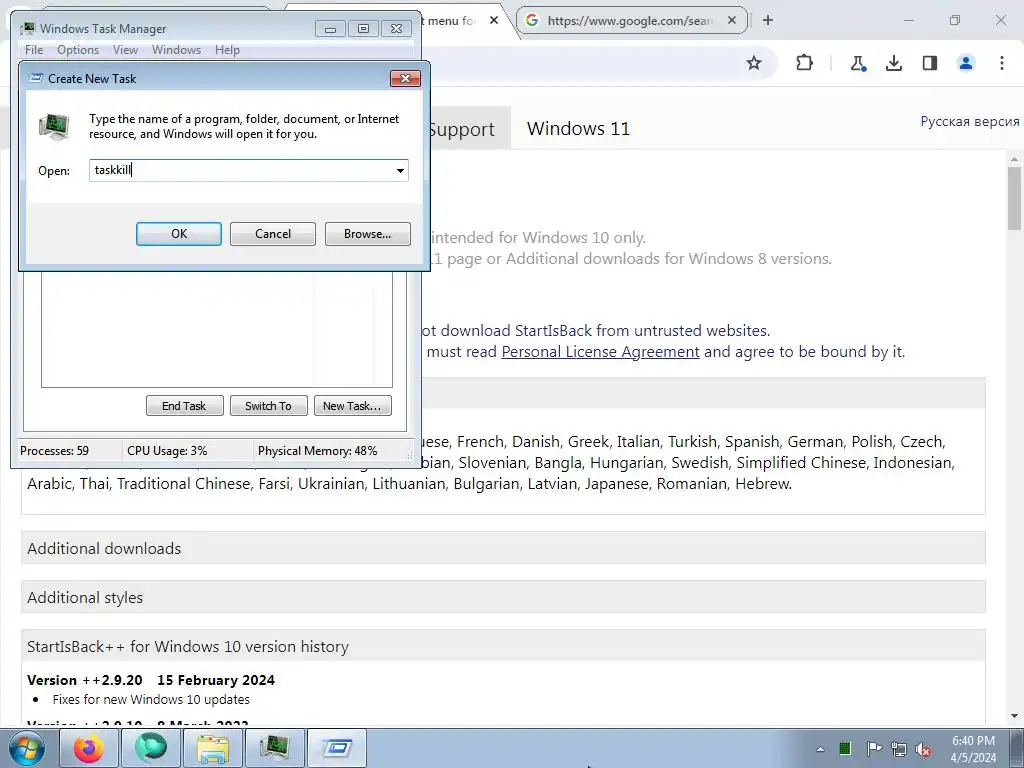
Task: Switch to the Google search tab
Action: coord(630,20)
